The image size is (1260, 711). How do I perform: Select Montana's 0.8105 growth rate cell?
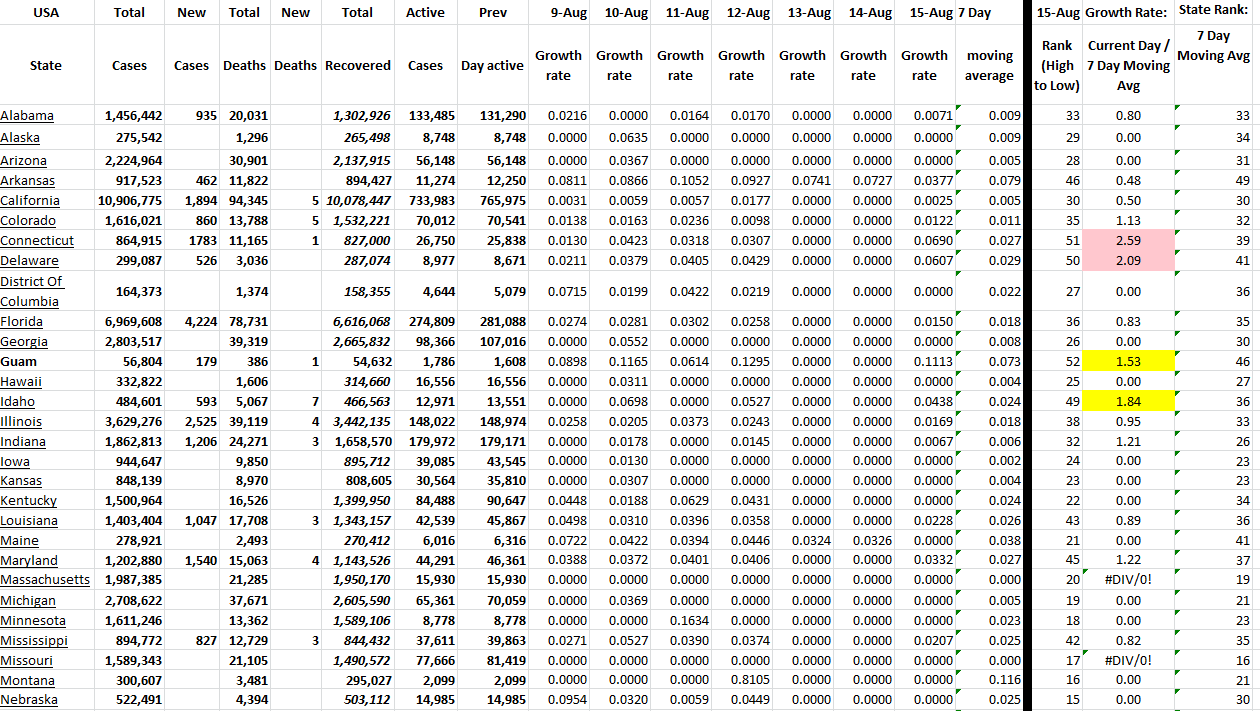pyautogui.click(x=741, y=680)
